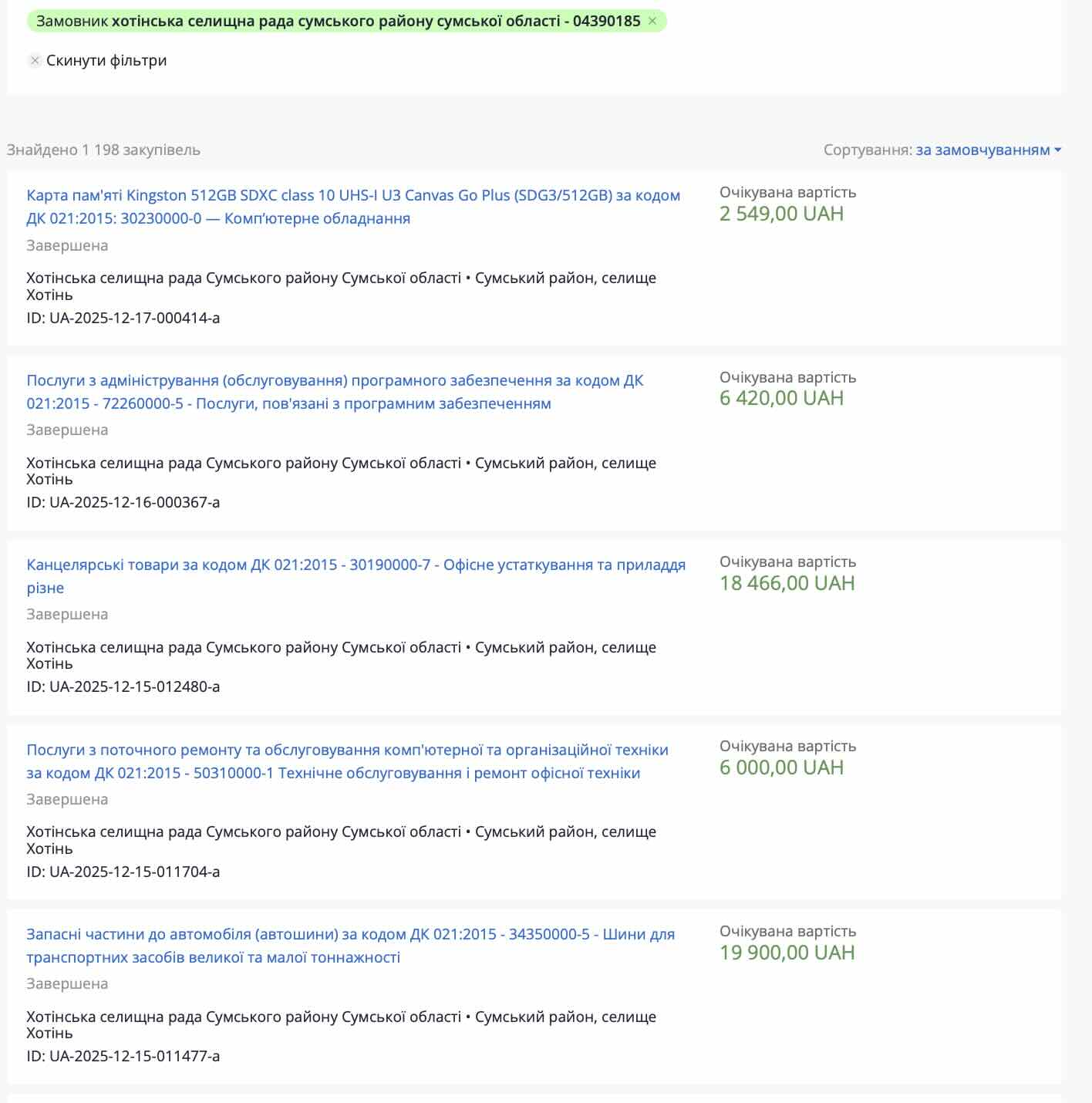Click the 19 900,00 UAH expected value
This screenshot has width=1092, height=1103.
pyautogui.click(x=787, y=953)
